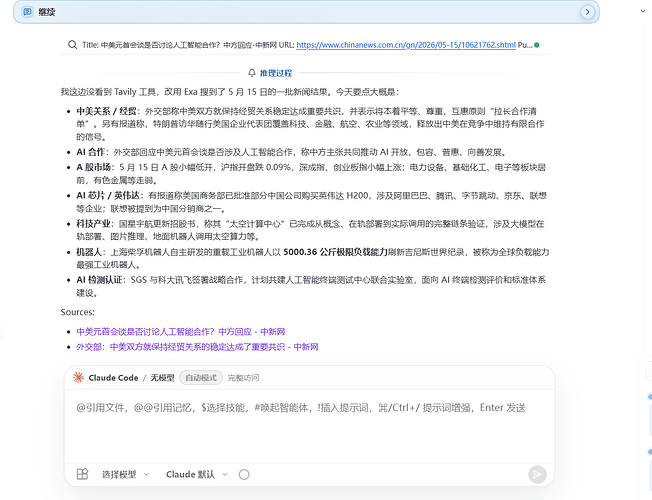Click the 无模型 label

(162, 378)
